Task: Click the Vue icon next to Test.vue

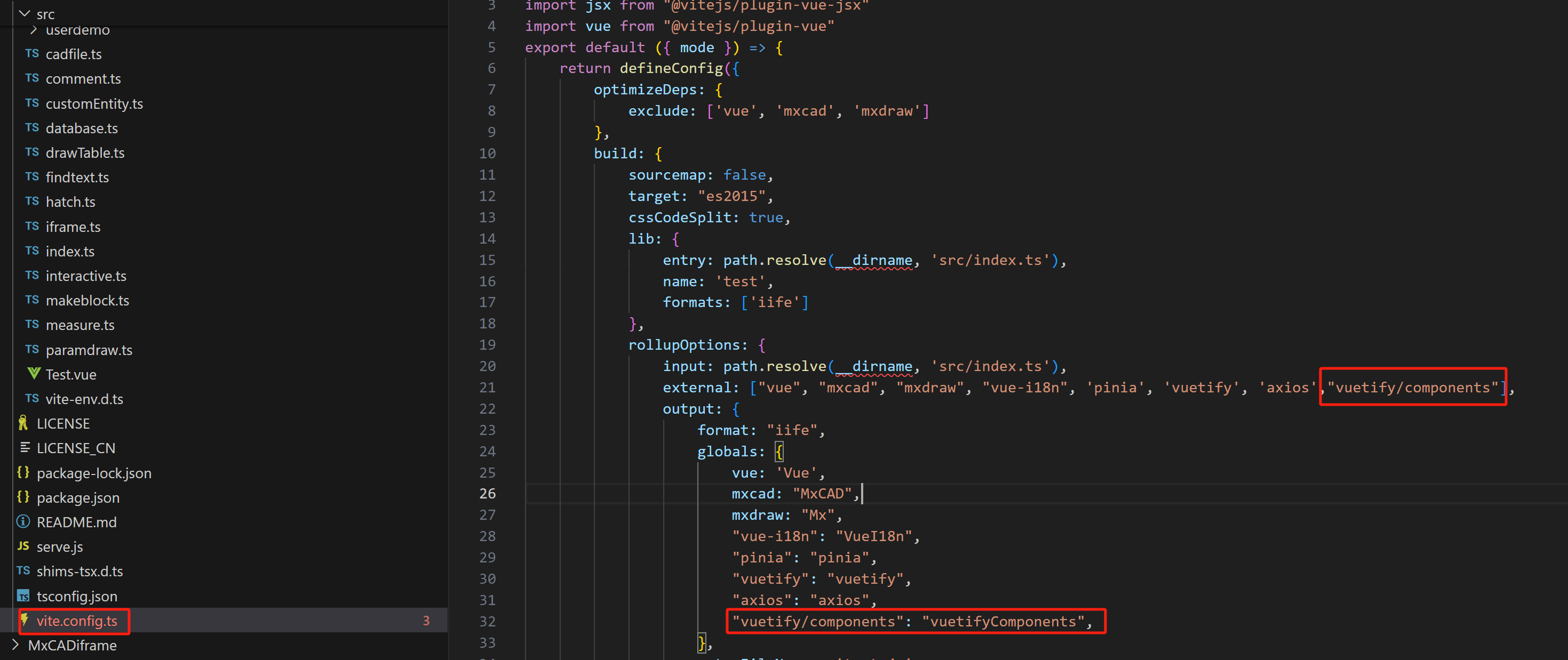Action: (x=34, y=374)
